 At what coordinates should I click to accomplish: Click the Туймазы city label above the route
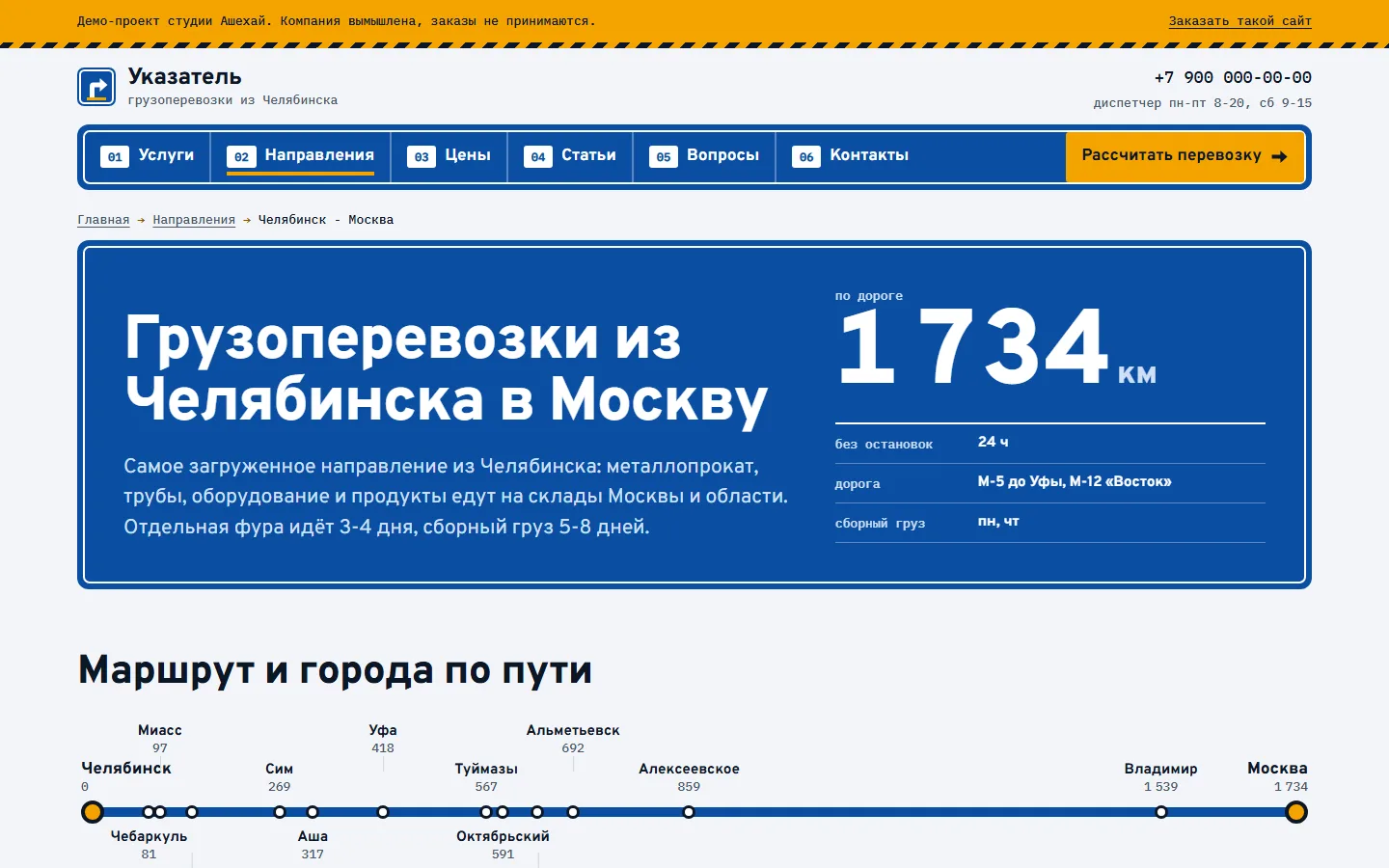click(486, 769)
